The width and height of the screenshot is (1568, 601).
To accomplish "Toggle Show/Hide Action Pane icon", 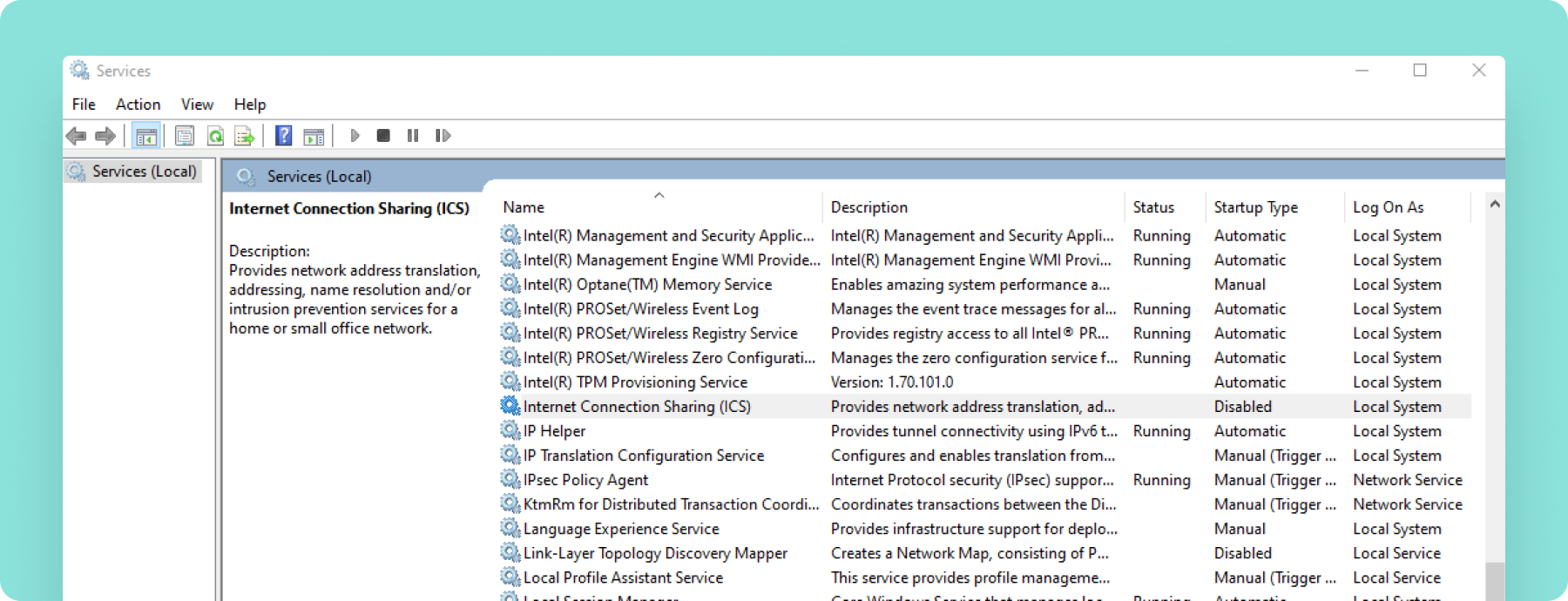I will point(314,136).
